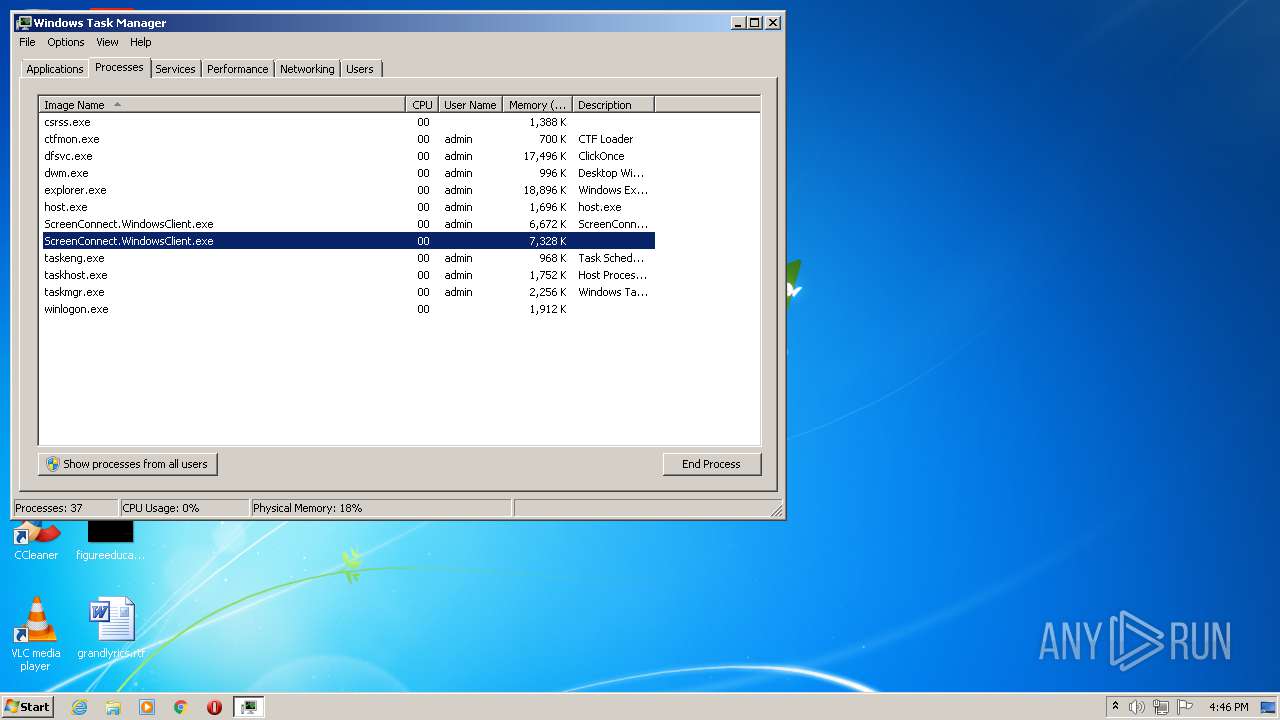Select the host.exe process row
The width and height of the screenshot is (1280, 720).
(347, 207)
